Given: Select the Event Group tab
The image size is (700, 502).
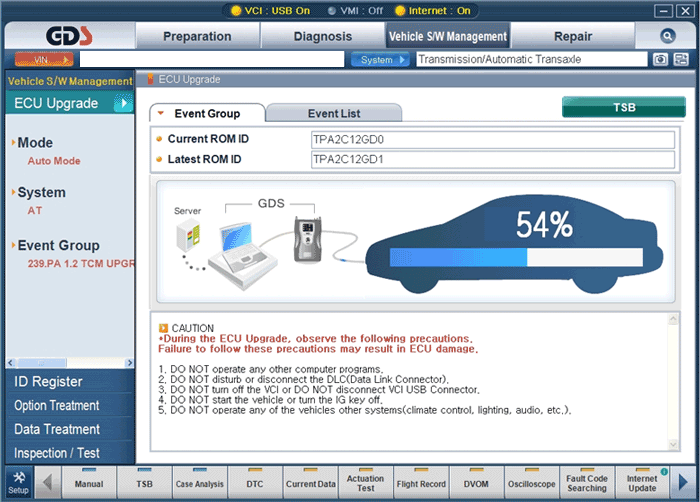Looking at the screenshot, I should pos(207,113).
